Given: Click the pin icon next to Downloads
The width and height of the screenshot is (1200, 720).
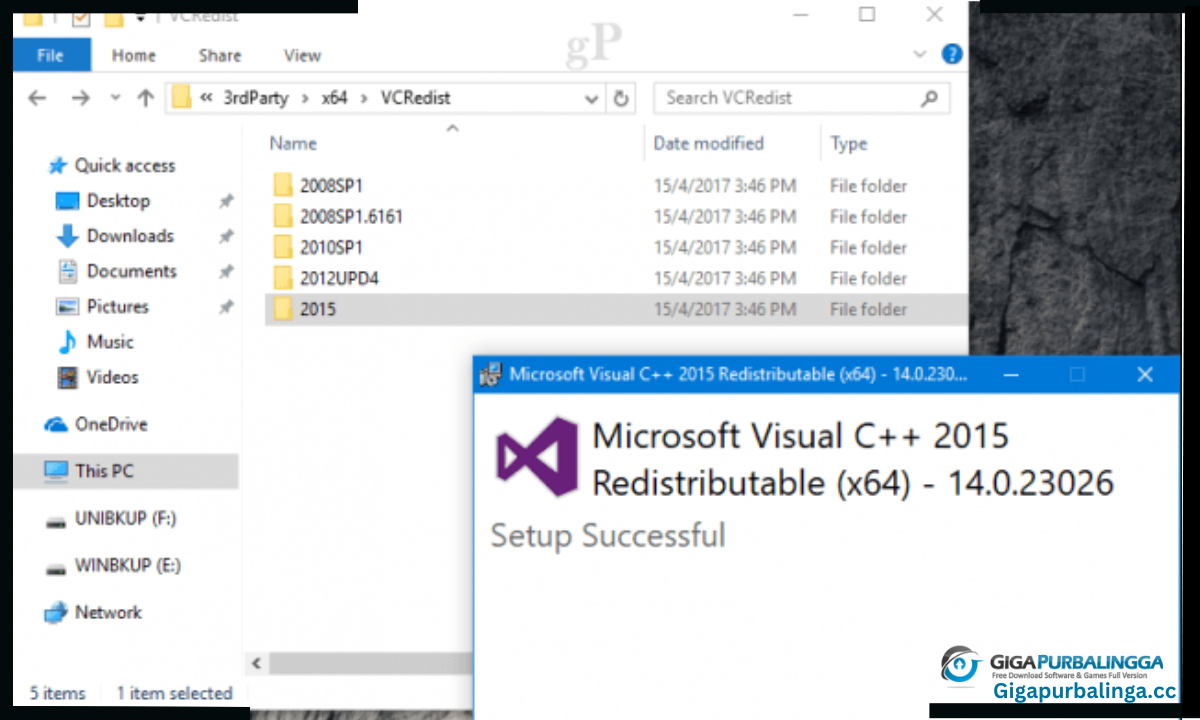Looking at the screenshot, I should tap(226, 237).
